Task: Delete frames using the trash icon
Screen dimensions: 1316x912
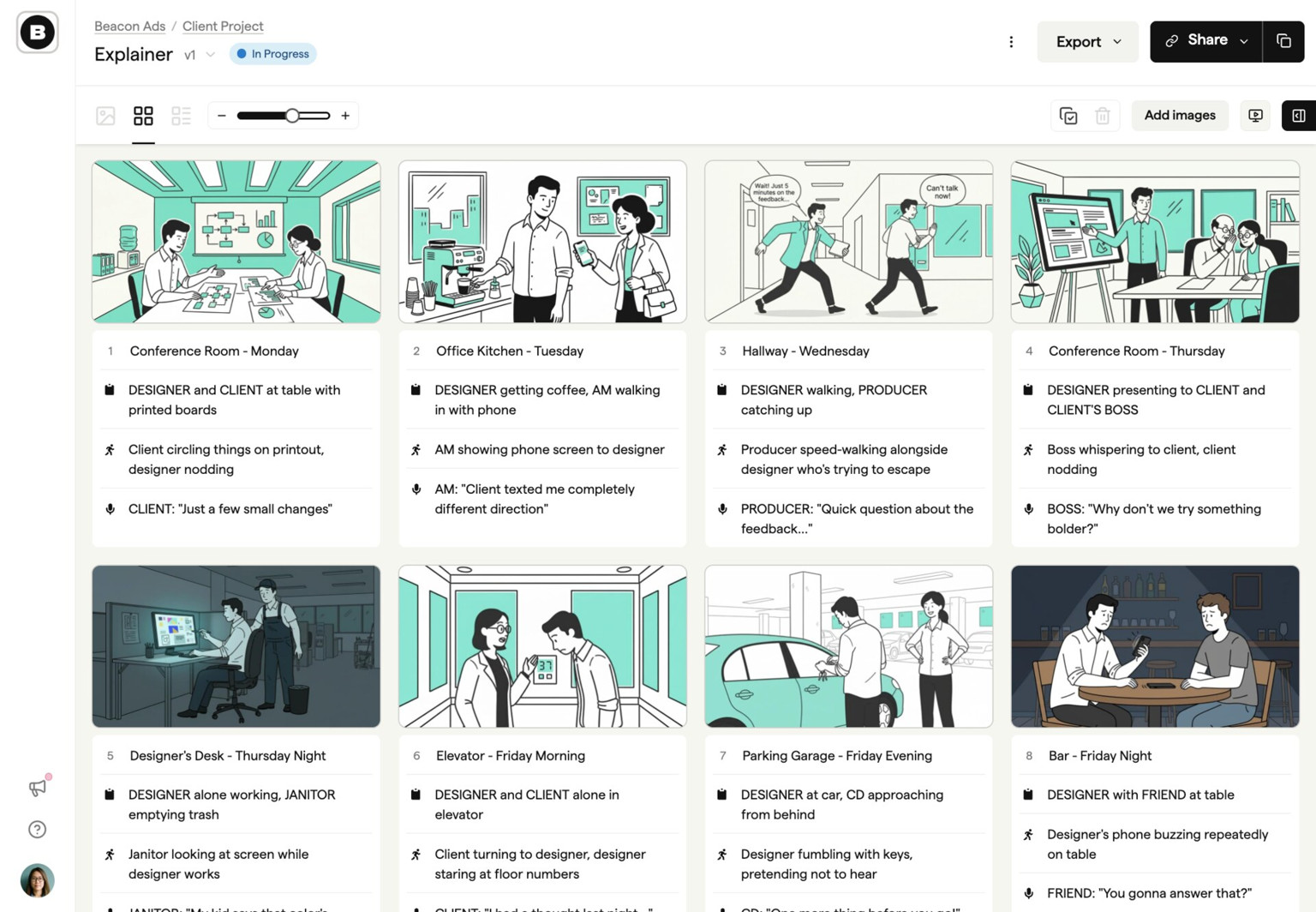Action: 1104,115
